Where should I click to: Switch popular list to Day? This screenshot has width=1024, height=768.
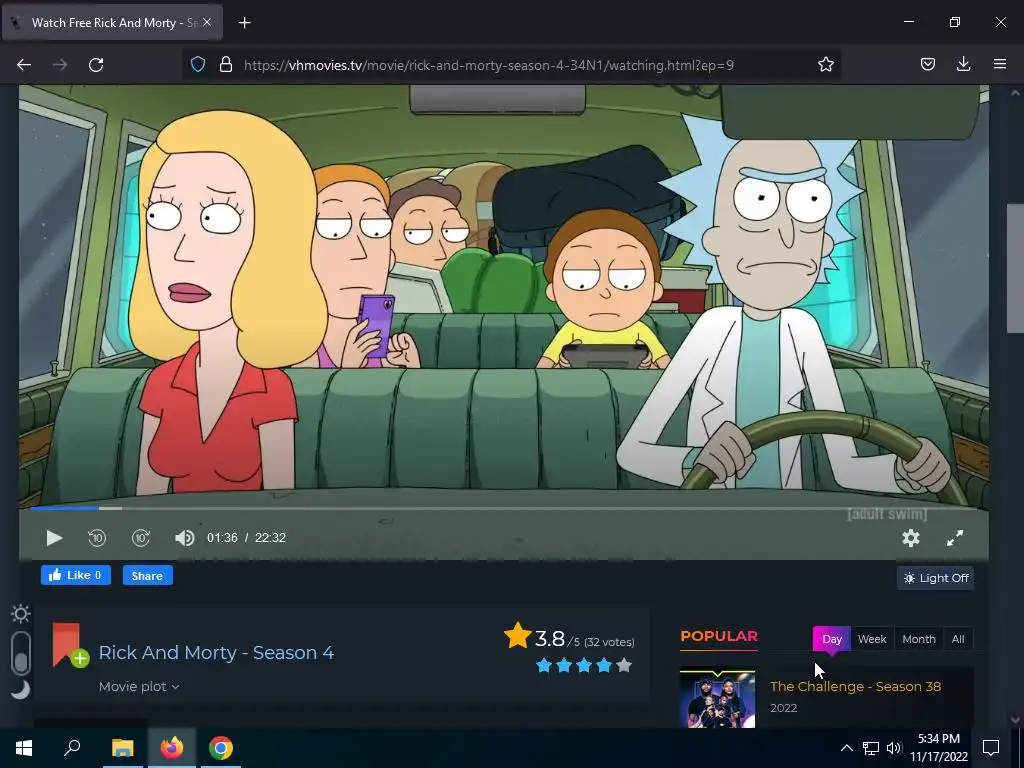(x=831, y=639)
